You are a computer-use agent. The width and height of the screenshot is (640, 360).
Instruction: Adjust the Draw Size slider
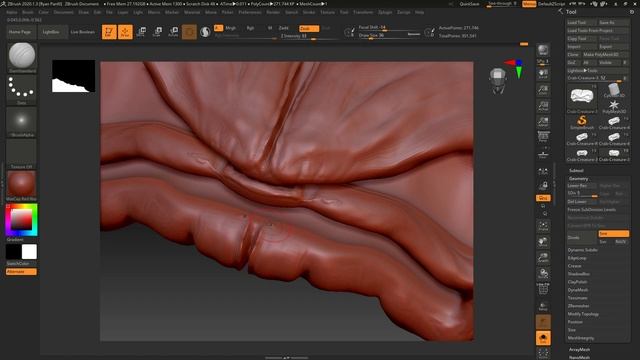(x=389, y=36)
